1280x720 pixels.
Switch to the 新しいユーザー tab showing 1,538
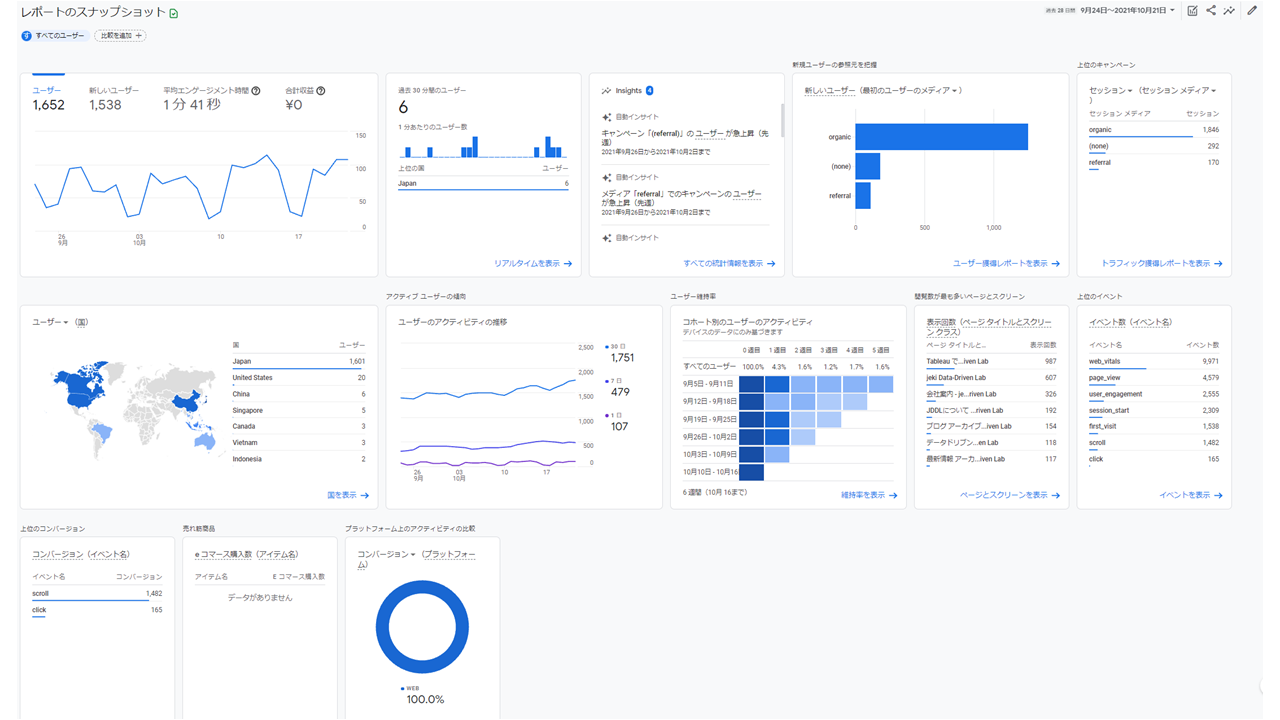113,98
